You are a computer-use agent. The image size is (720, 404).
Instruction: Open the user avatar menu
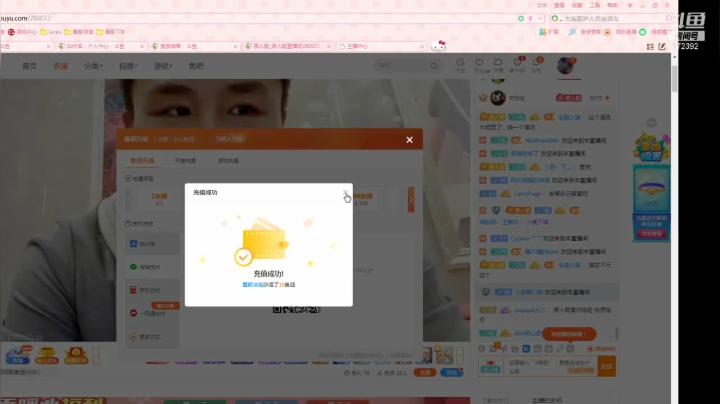pos(566,66)
